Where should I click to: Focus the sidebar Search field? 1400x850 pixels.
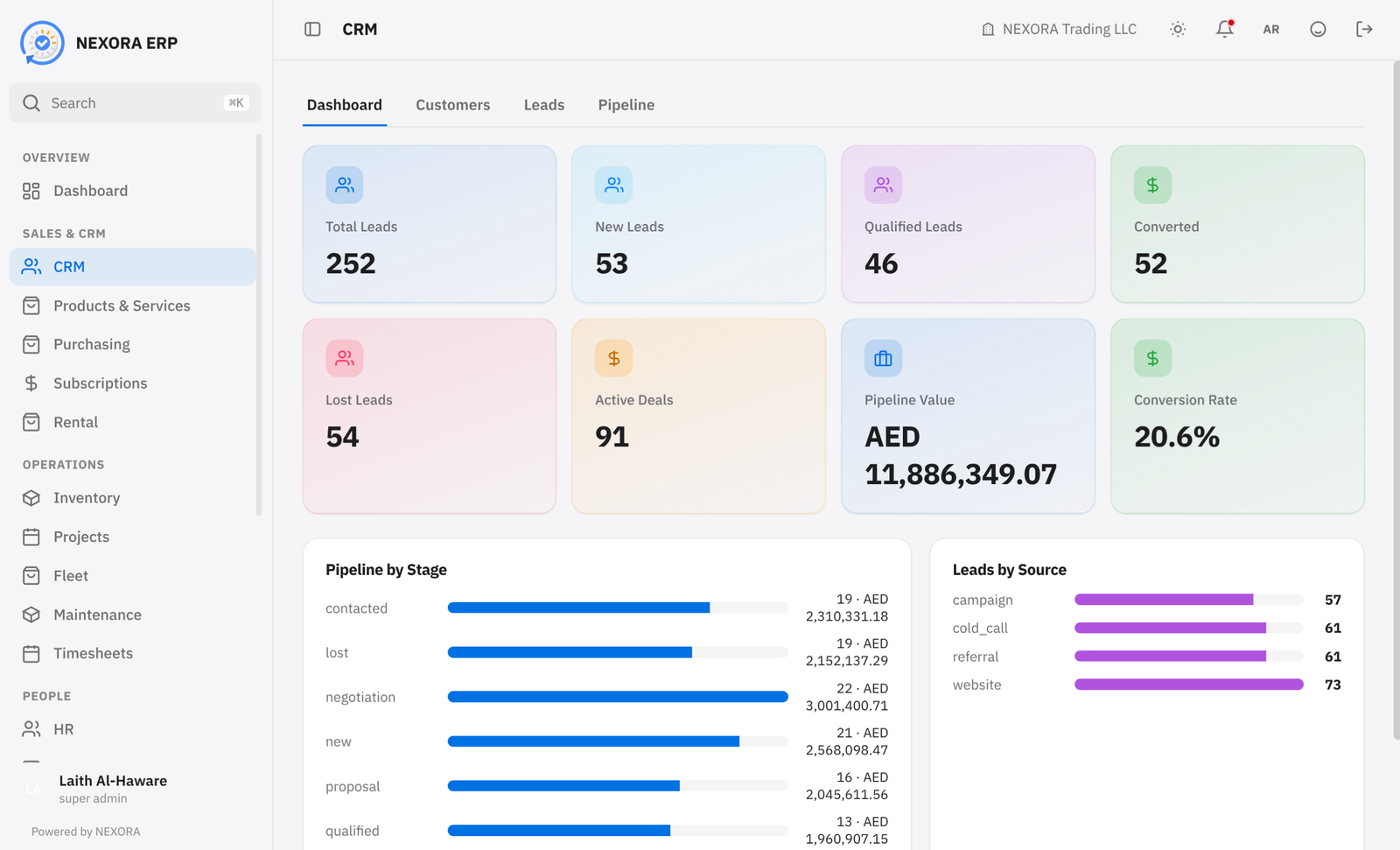[136, 102]
